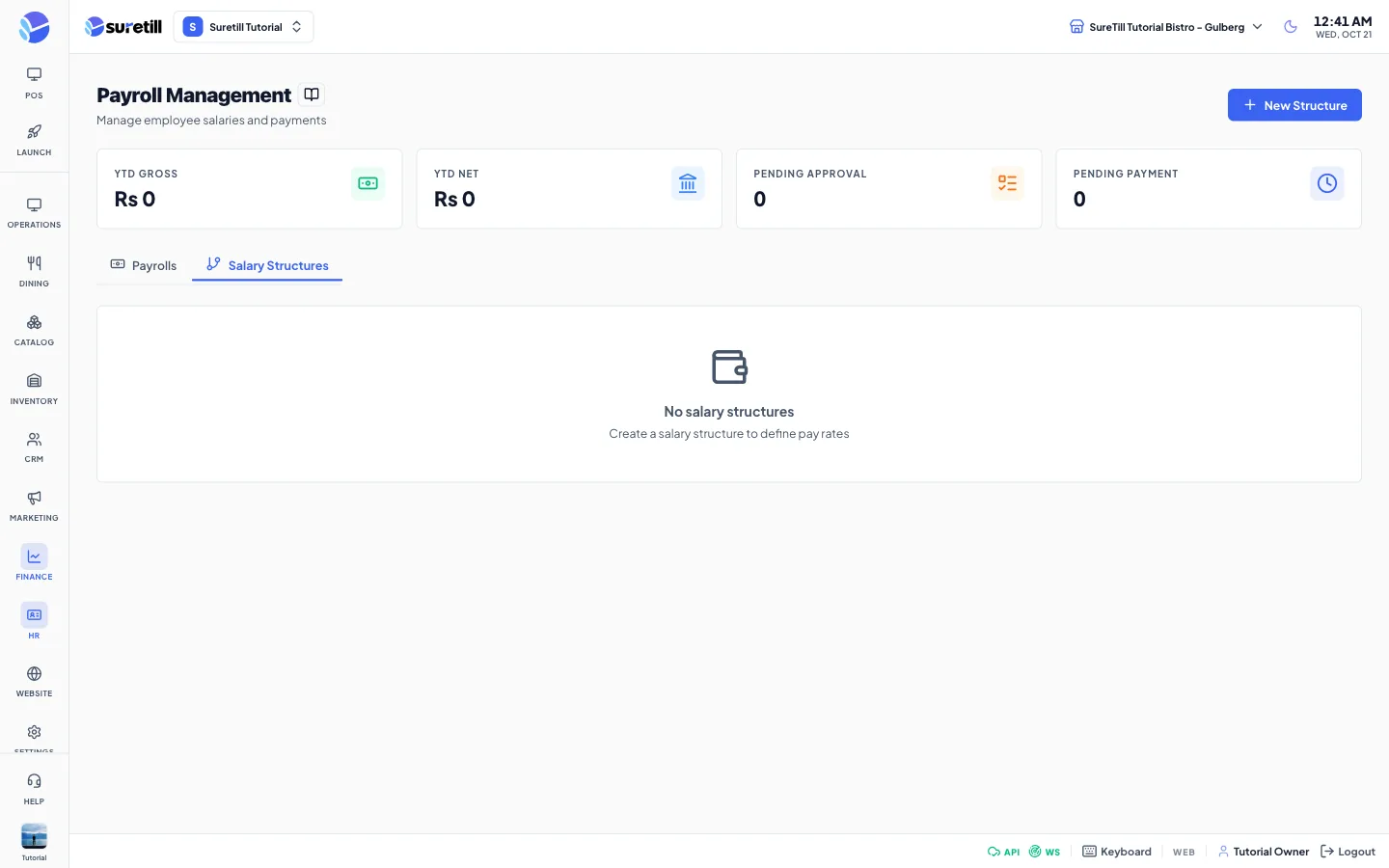Click the API status indicator
Viewport: 1389px width, 868px height.
point(1003,852)
